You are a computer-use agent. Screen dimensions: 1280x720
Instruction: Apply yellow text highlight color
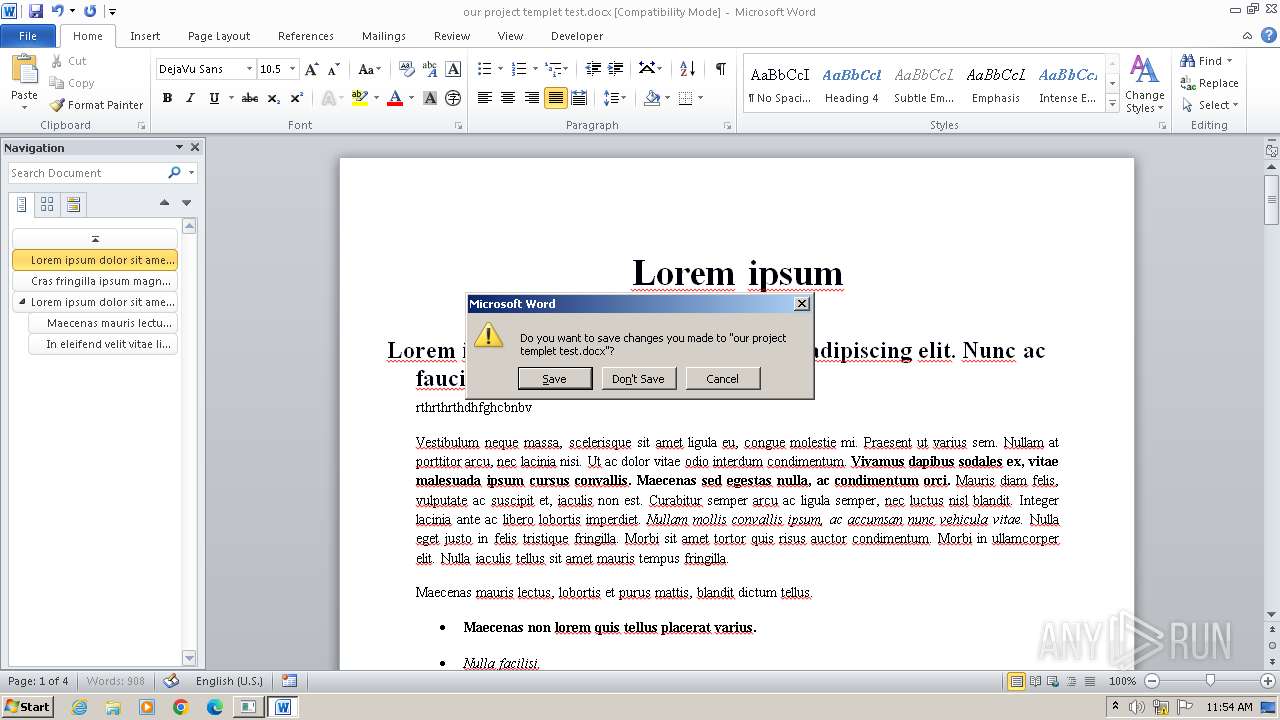[x=358, y=98]
